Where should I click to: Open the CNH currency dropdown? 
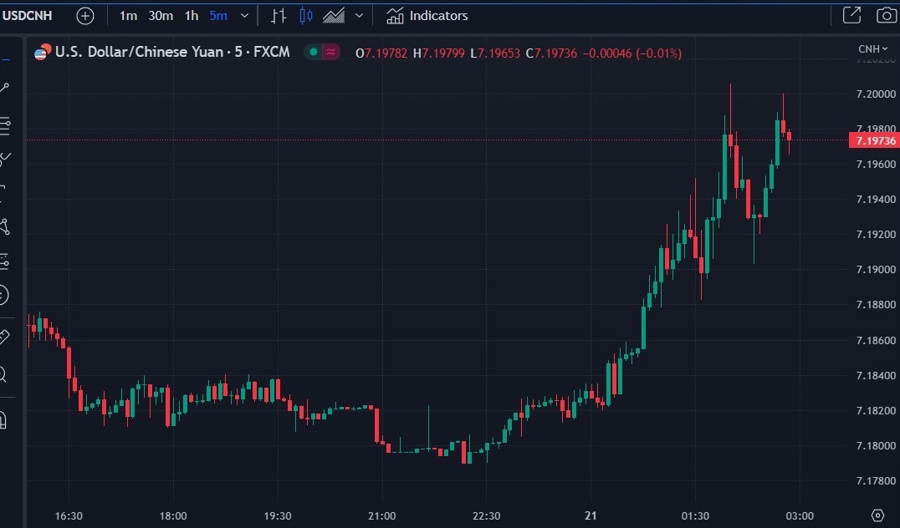tap(872, 49)
